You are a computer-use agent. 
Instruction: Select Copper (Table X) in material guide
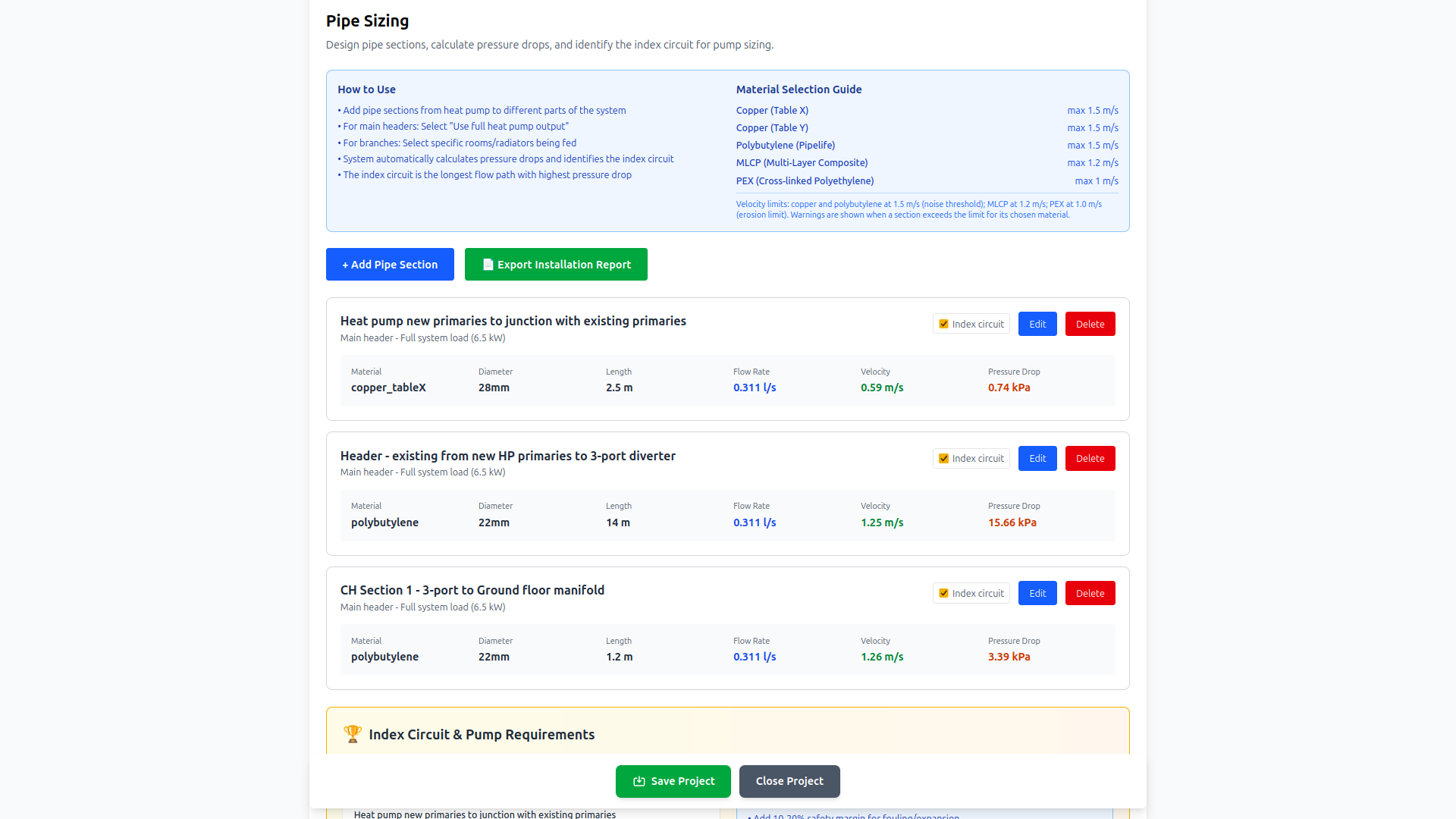[772, 110]
